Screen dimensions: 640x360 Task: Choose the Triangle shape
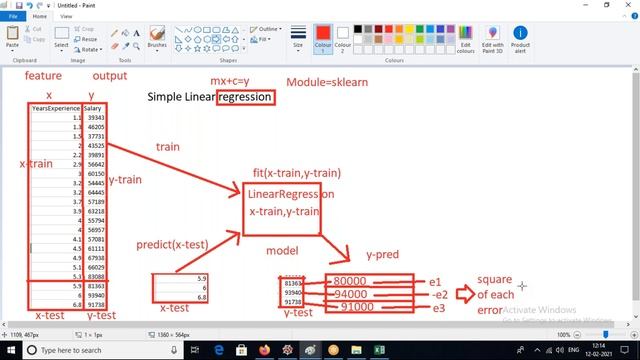[x=235, y=30]
